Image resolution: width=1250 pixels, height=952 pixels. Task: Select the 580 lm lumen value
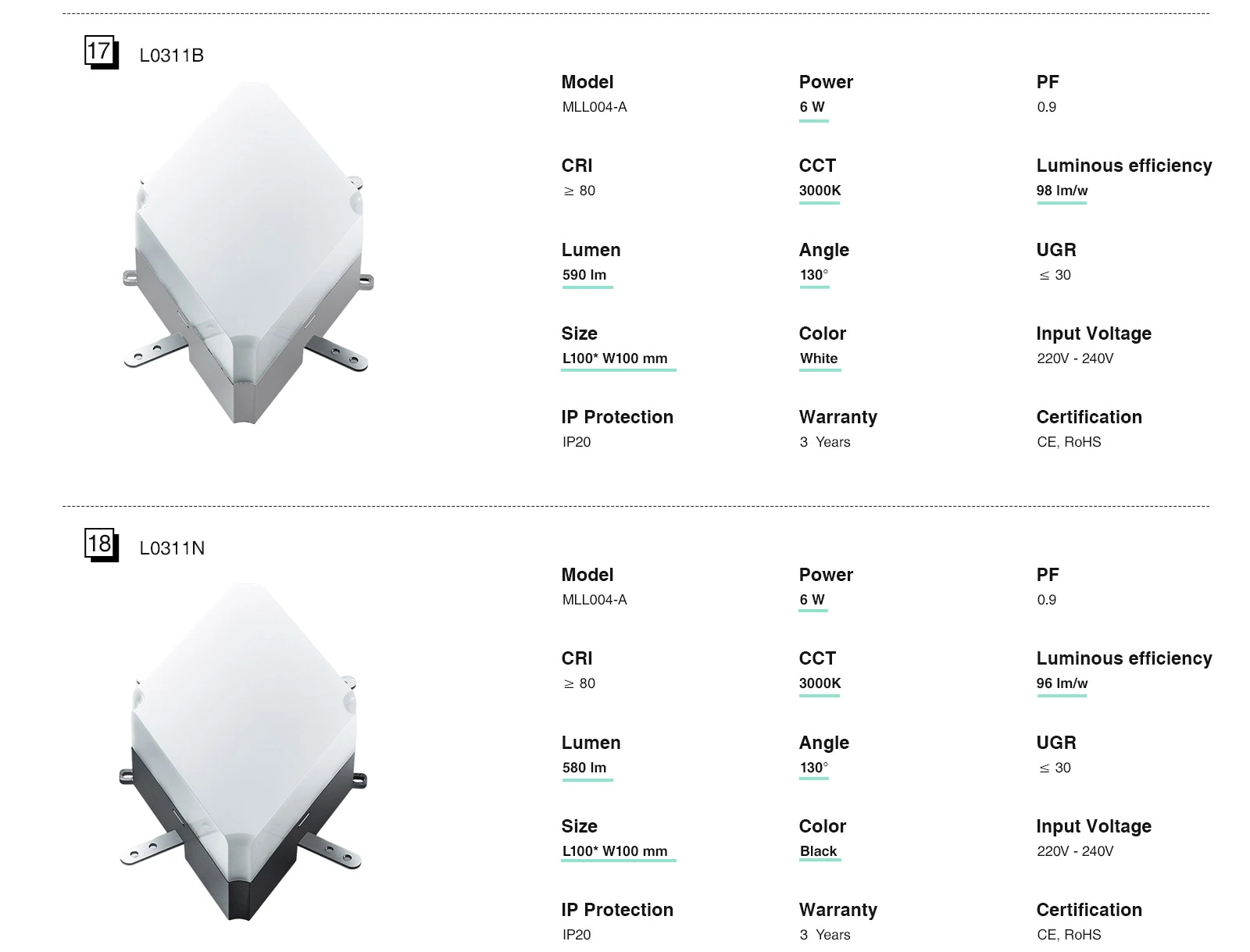point(584,768)
